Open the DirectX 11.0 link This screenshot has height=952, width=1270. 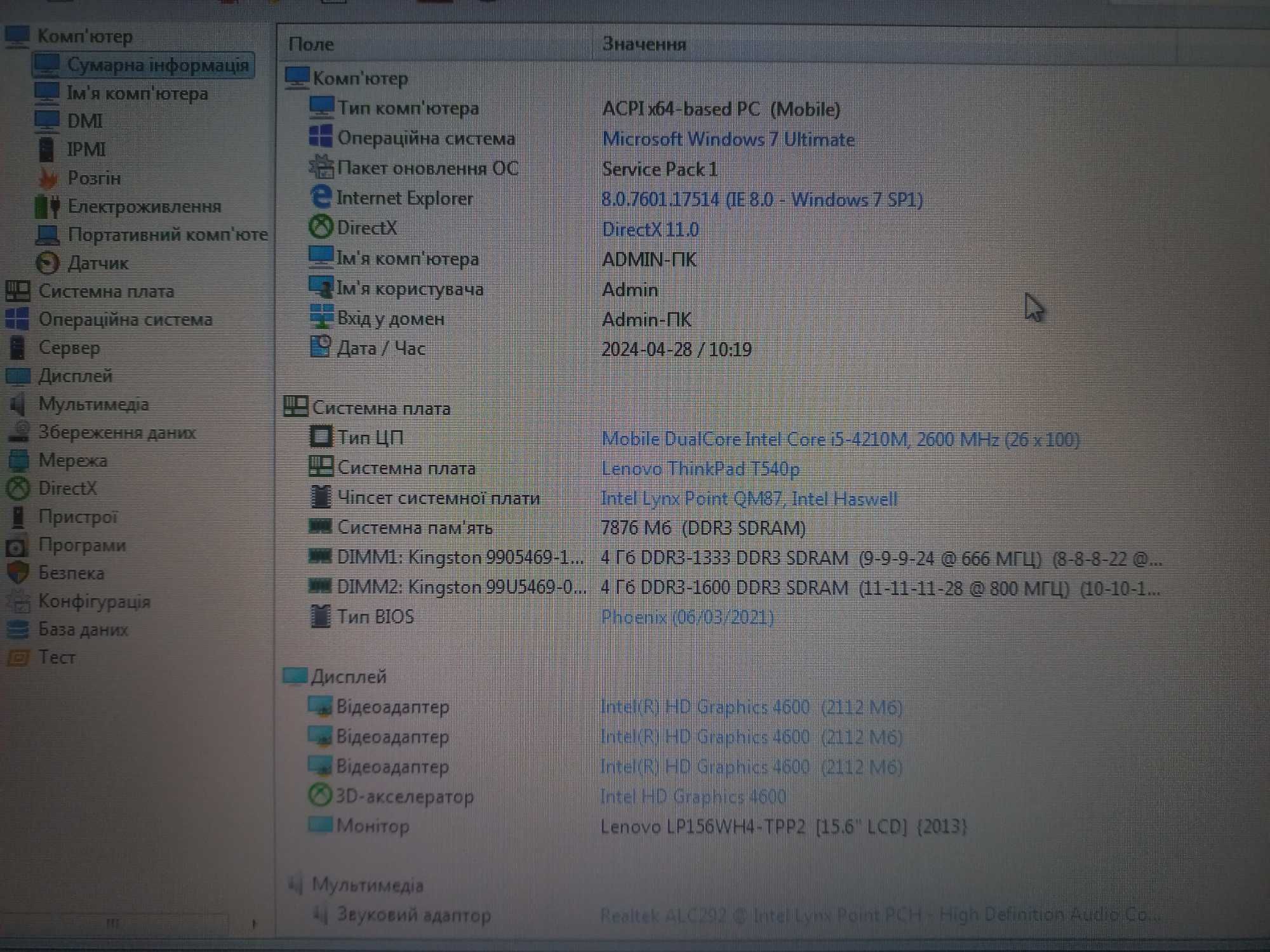tap(650, 229)
